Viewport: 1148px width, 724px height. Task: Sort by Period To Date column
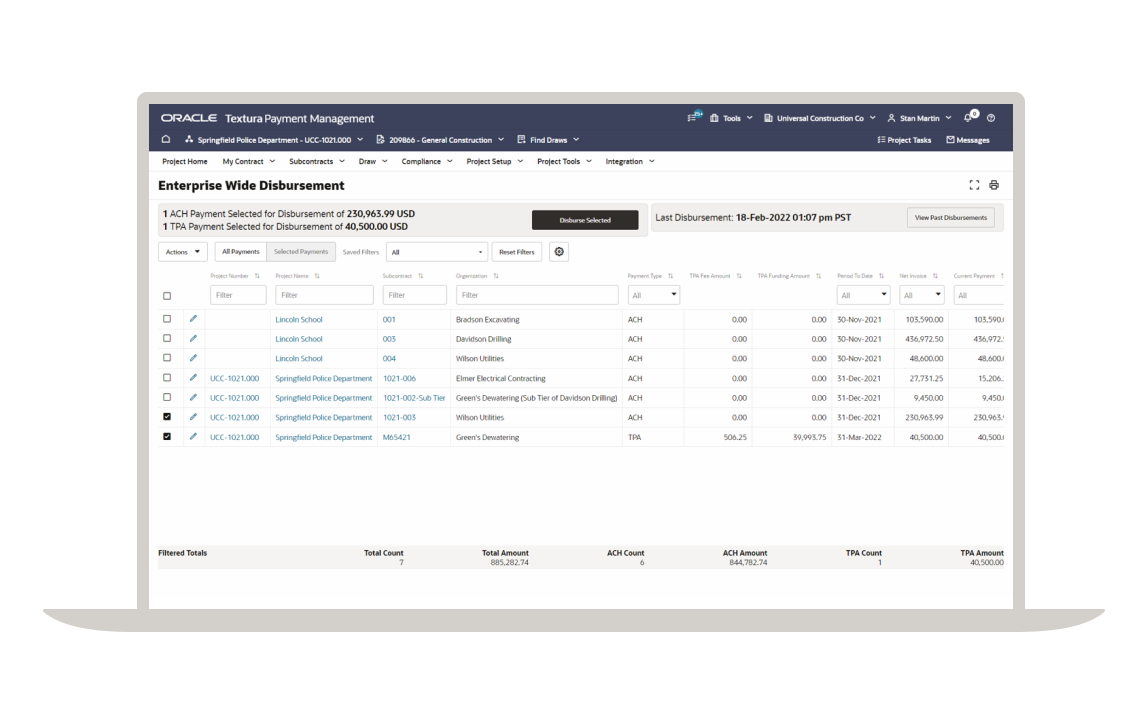pyautogui.click(x=881, y=276)
